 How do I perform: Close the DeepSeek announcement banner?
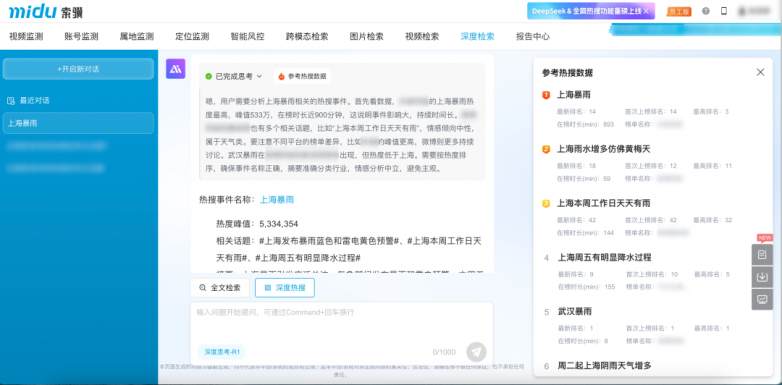(x=646, y=11)
